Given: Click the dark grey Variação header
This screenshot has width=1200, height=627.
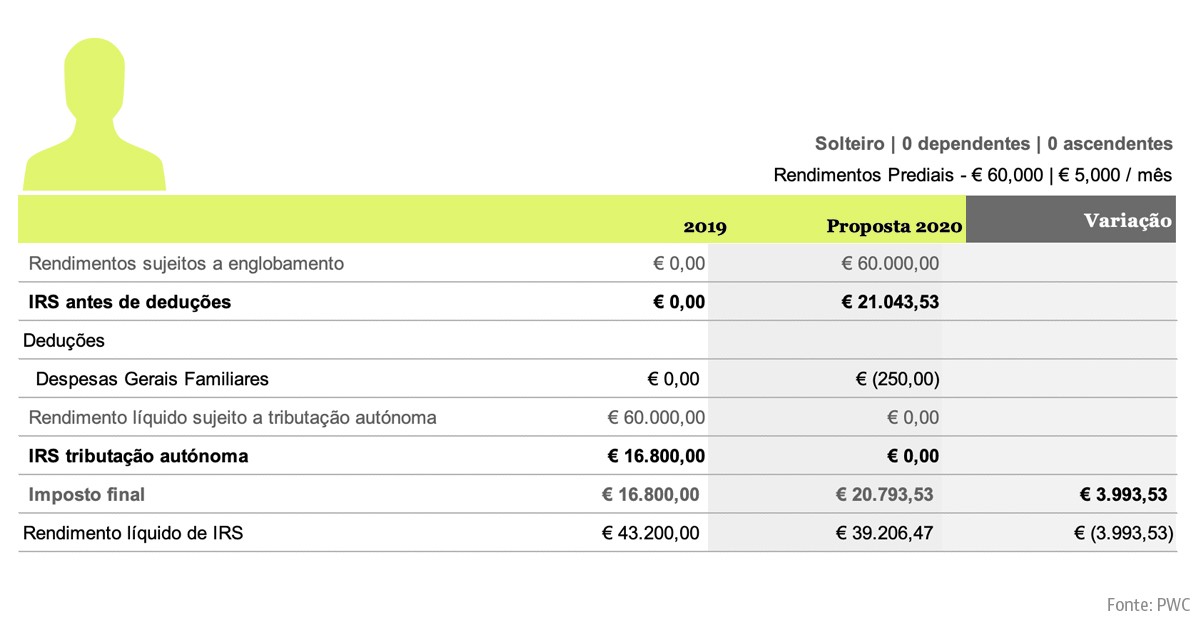Looking at the screenshot, I should [x=1127, y=221].
